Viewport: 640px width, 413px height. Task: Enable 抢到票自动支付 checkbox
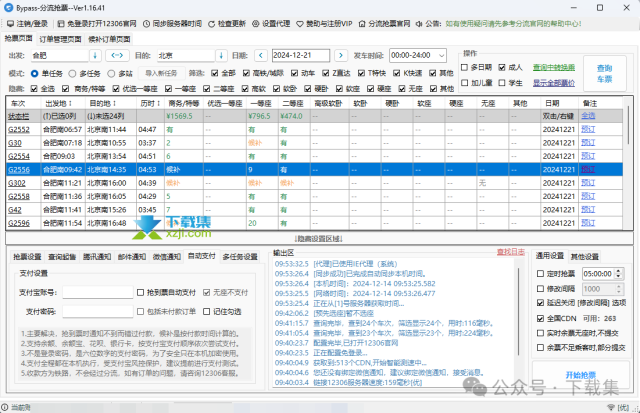[x=140, y=292]
